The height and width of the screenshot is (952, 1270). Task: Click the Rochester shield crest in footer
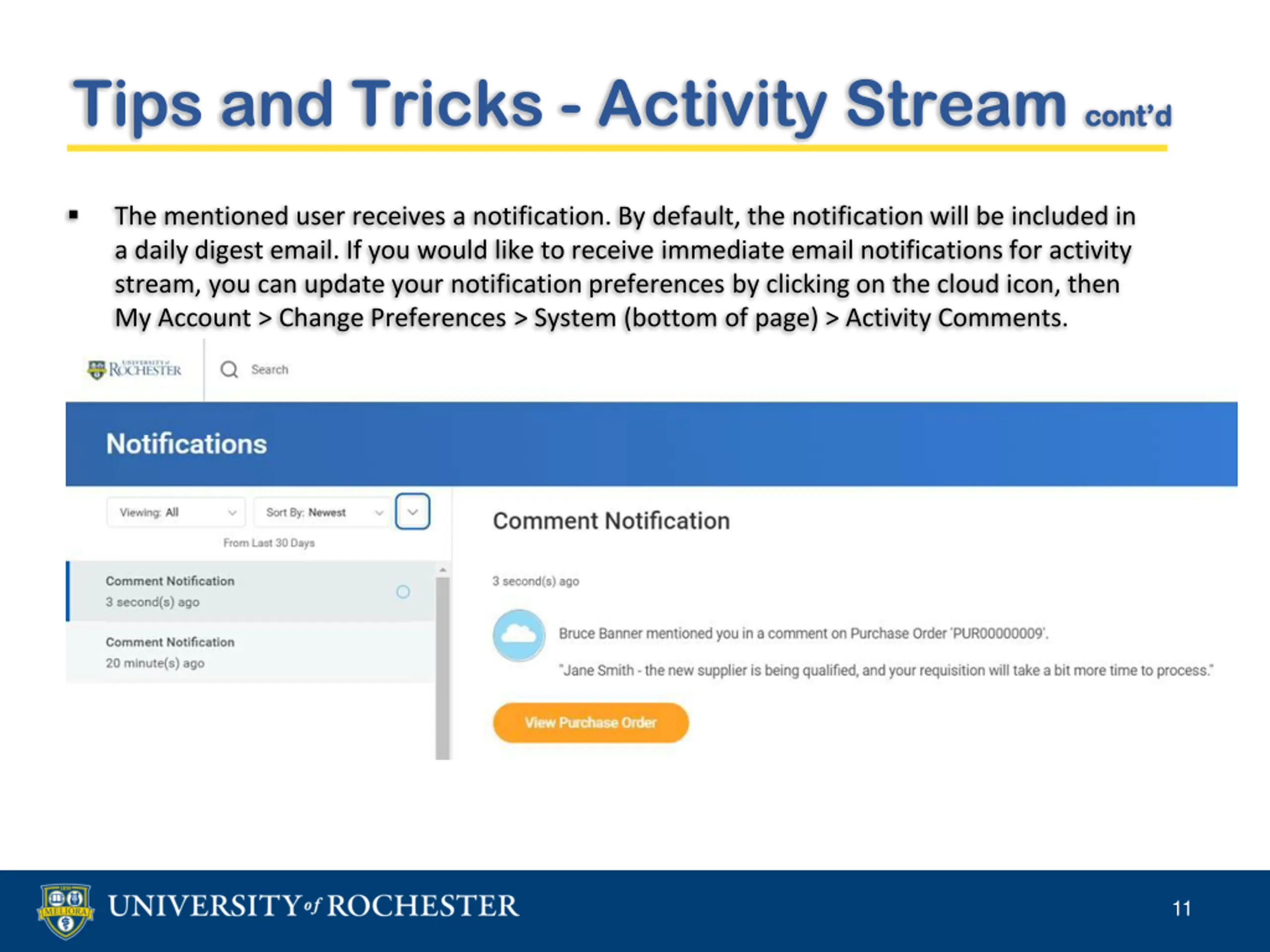coord(65,911)
